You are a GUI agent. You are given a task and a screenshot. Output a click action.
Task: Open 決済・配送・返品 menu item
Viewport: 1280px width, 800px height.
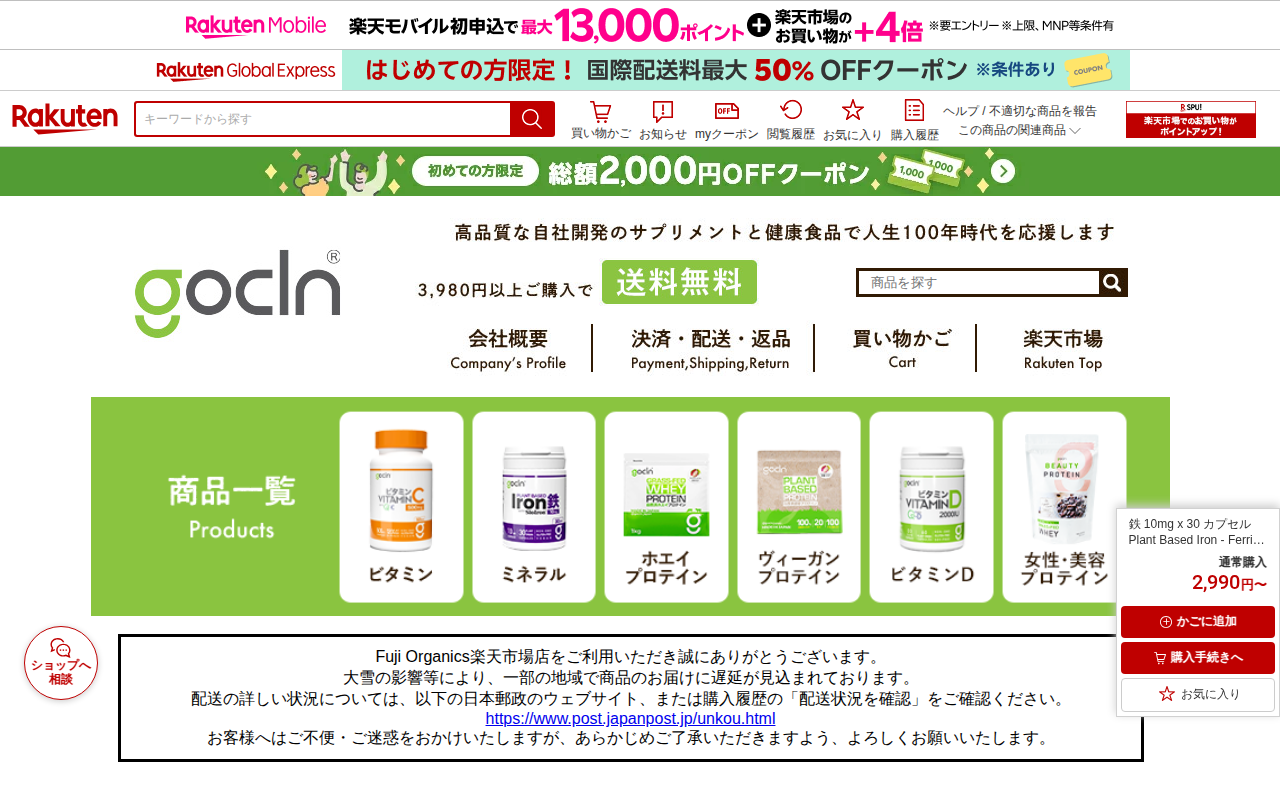tap(710, 349)
